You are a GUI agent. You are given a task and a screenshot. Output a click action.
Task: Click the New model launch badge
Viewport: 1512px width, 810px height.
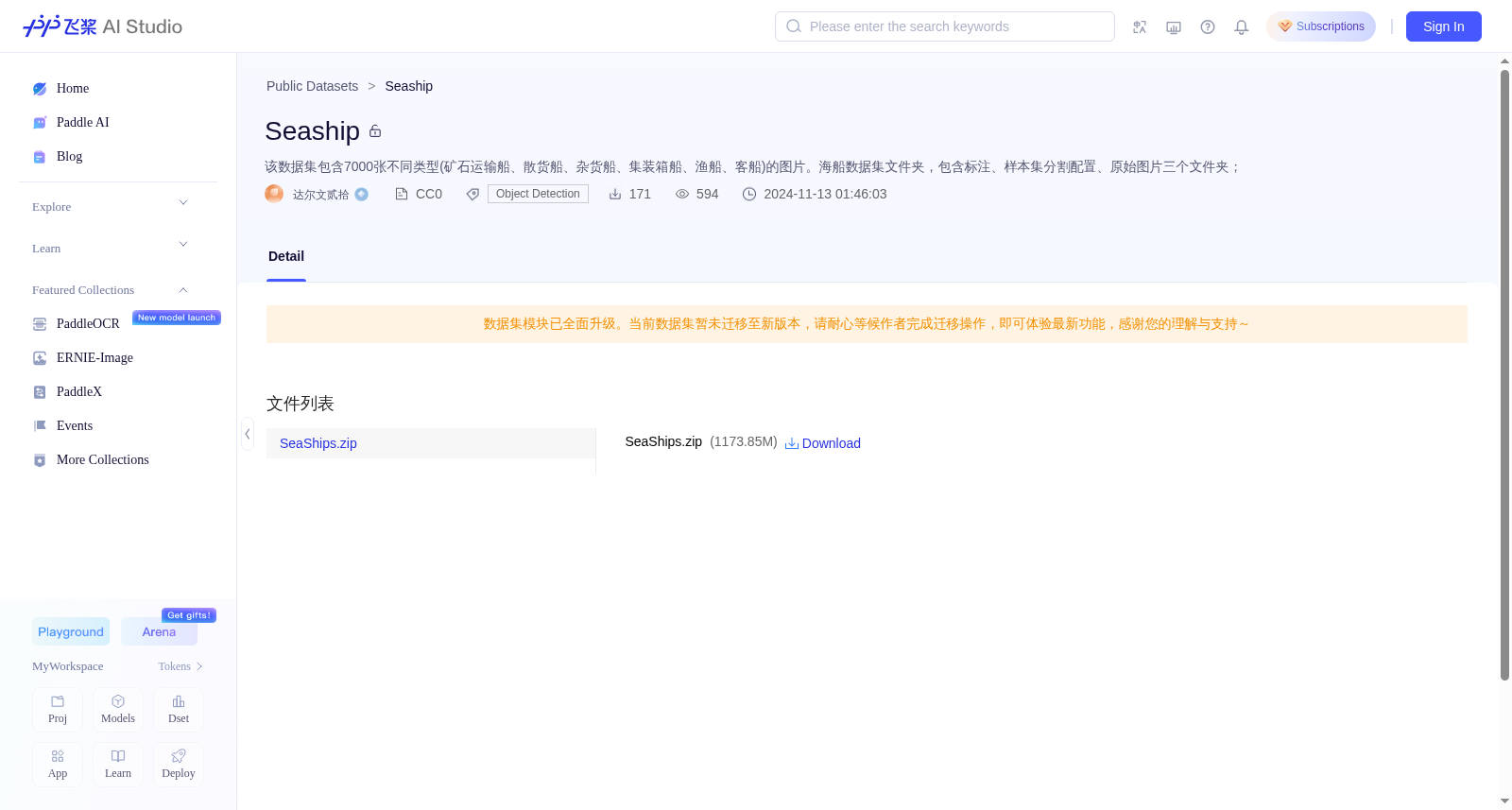177,318
